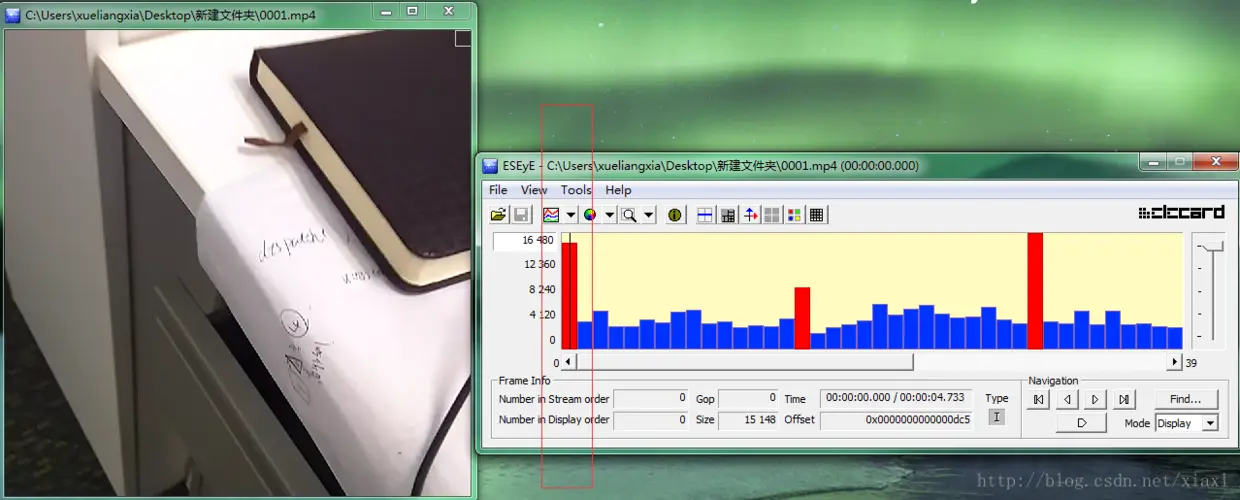1240x500 pixels.
Task: Select the magnifier zoom tool
Action: 629,215
